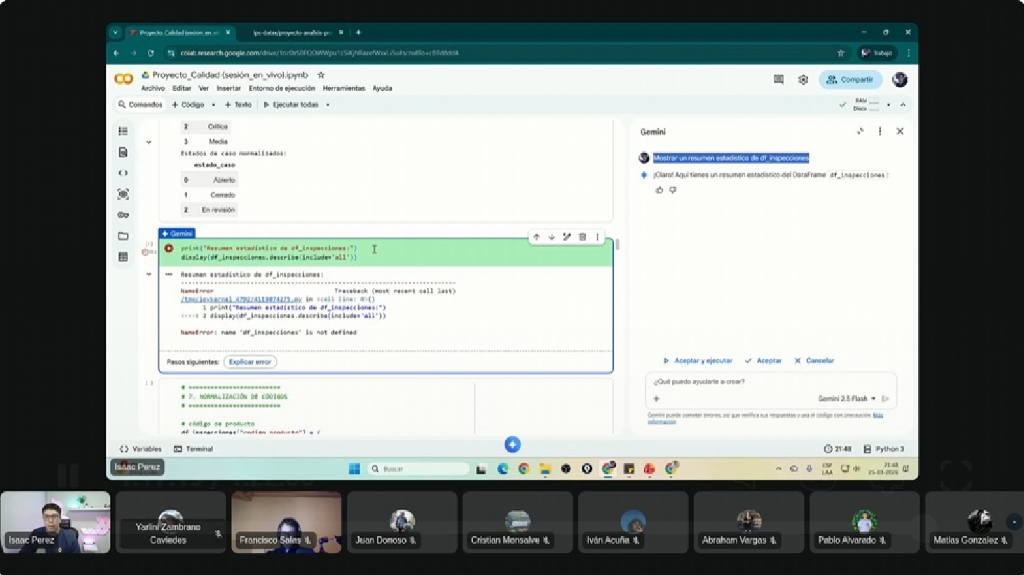
Task: Open the Insertar menu
Action: 229,88
